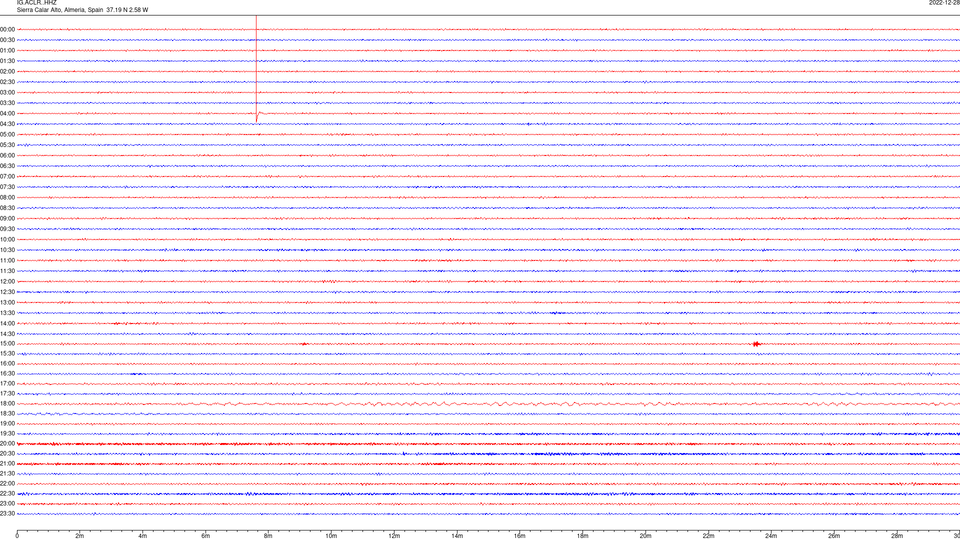Click the 10:00 trace time label
This screenshot has height=540, width=960.
(7, 239)
